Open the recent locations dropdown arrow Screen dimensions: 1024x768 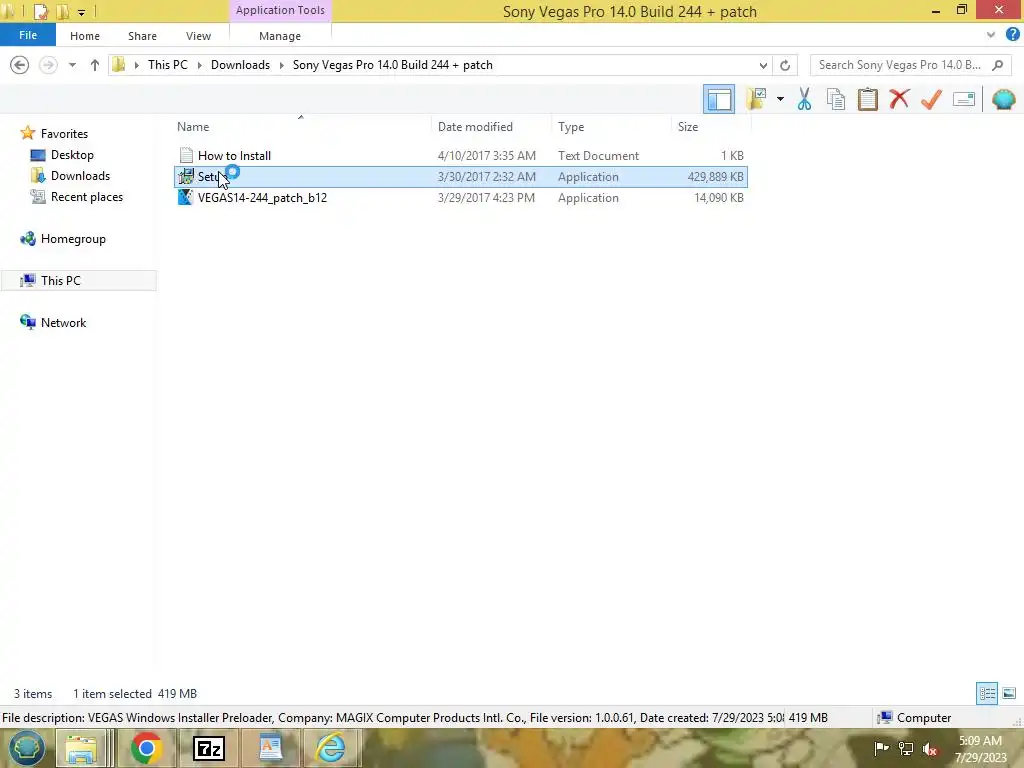click(72, 65)
